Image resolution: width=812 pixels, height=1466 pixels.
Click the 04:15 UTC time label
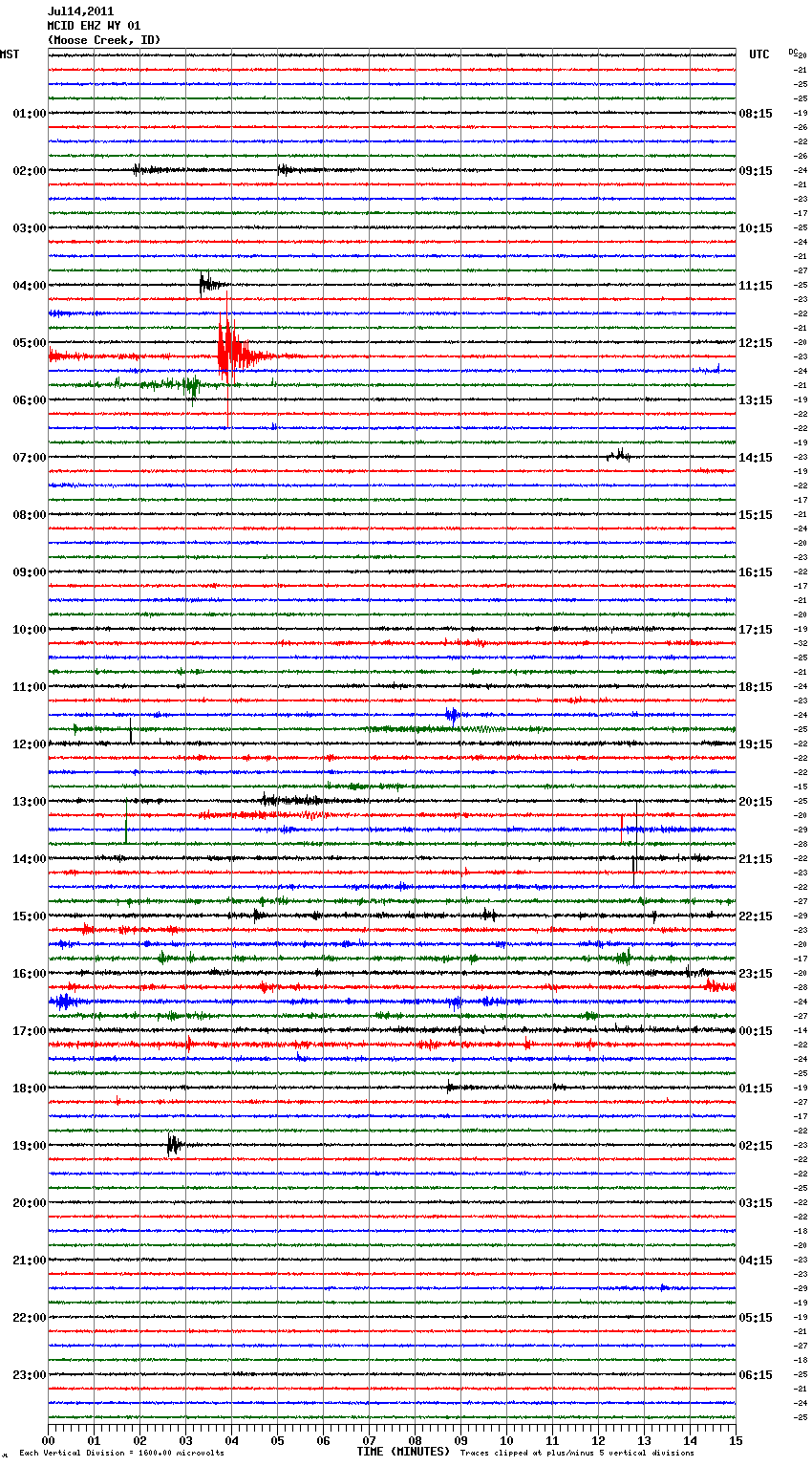pyautogui.click(x=756, y=1261)
